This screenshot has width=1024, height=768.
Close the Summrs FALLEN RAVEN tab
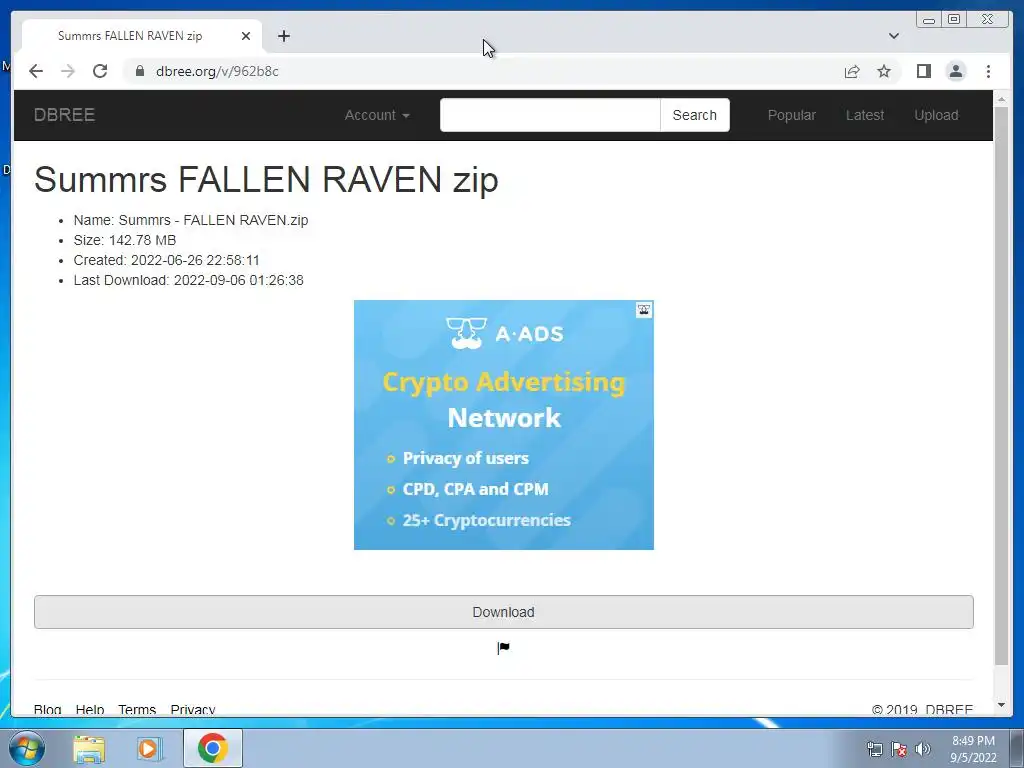point(246,36)
